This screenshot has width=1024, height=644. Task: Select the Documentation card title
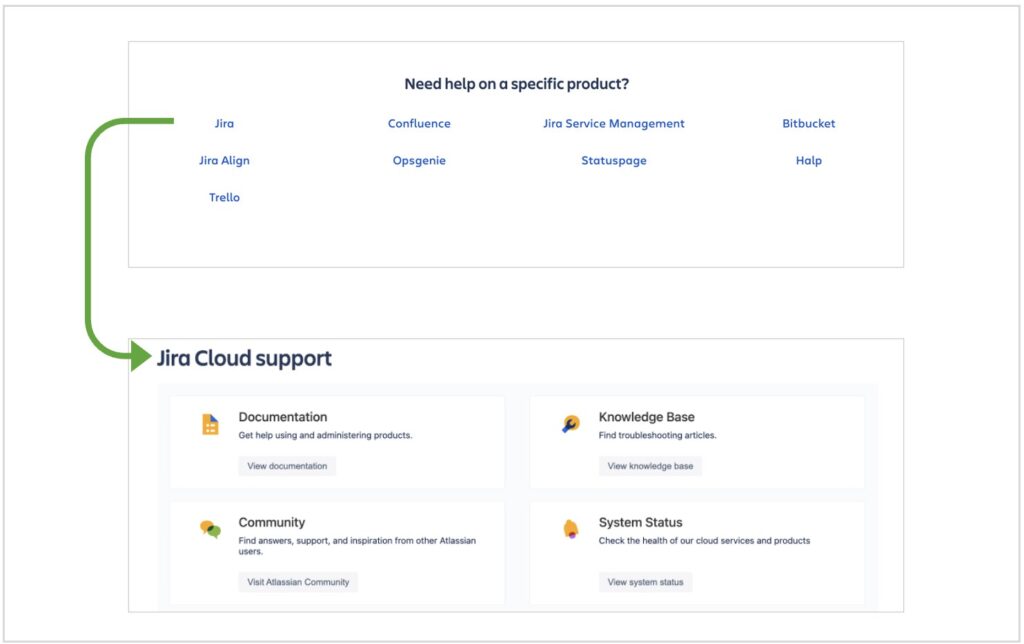tap(283, 417)
